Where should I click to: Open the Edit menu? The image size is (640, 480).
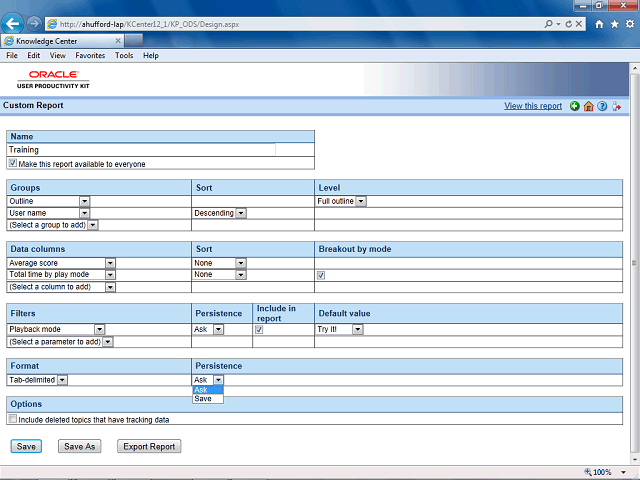point(33,56)
